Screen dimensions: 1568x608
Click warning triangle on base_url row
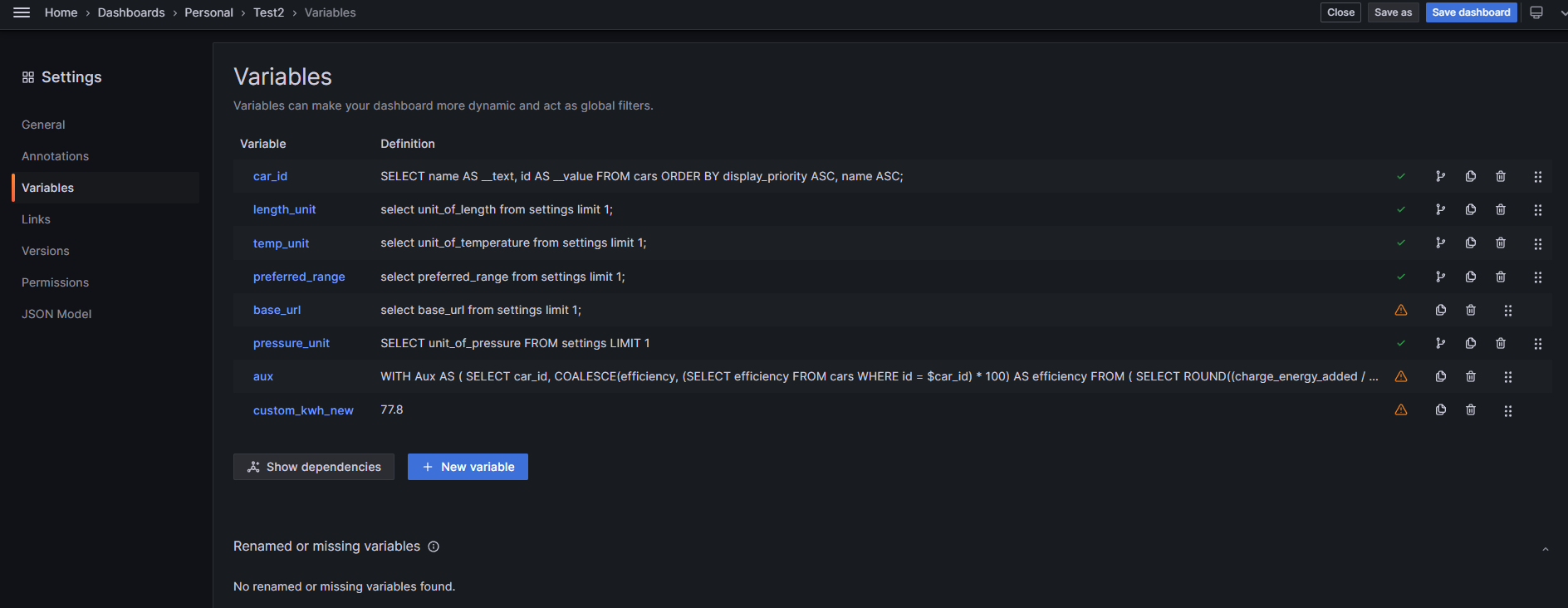pos(1401,310)
